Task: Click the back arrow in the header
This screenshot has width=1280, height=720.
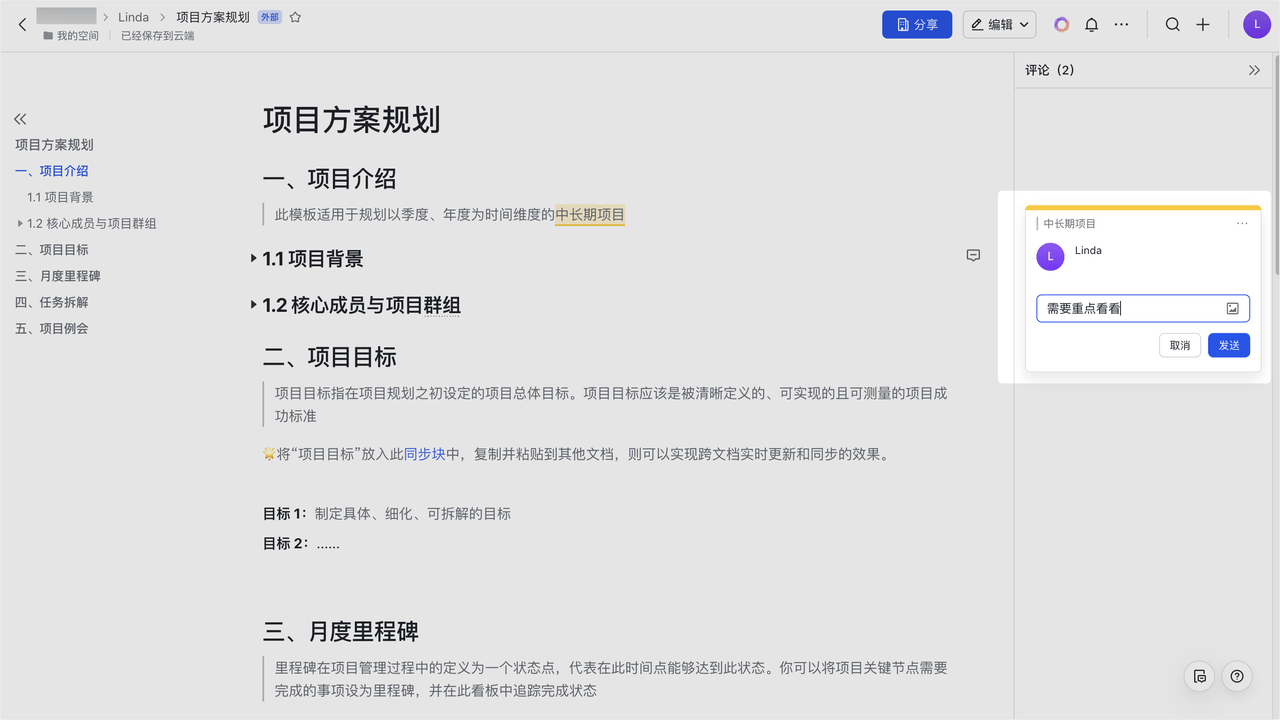Action: click(x=22, y=24)
